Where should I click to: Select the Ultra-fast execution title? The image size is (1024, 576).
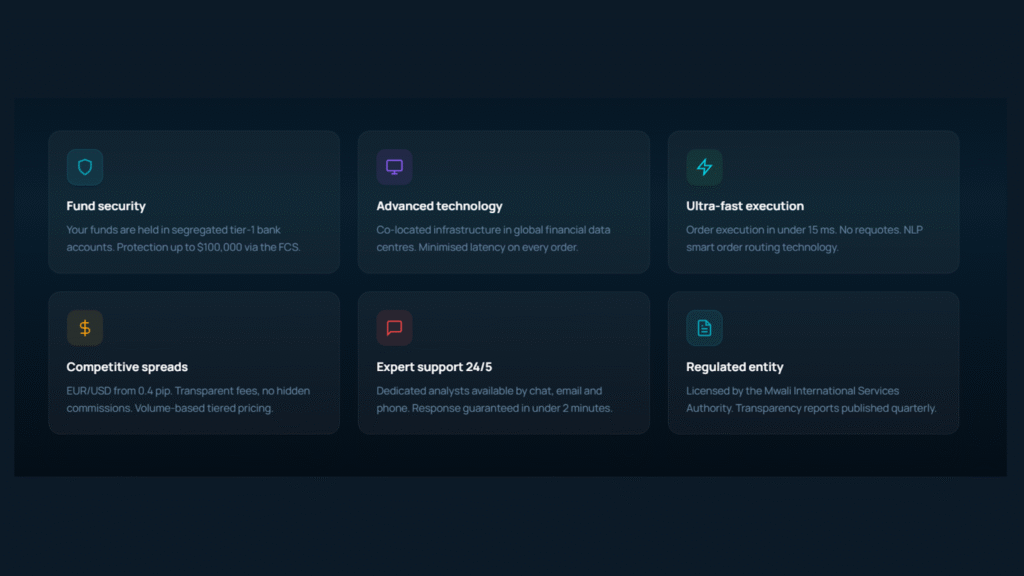[745, 206]
